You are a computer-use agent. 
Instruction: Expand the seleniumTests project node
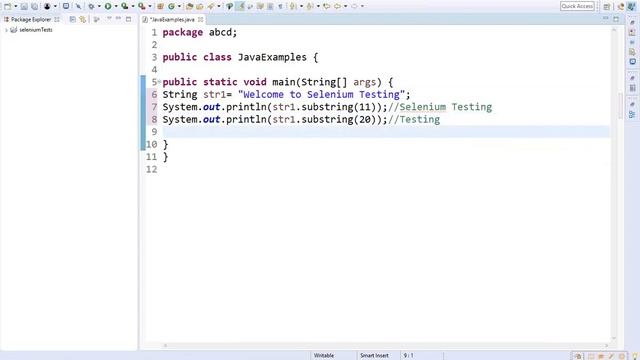(x=6, y=30)
